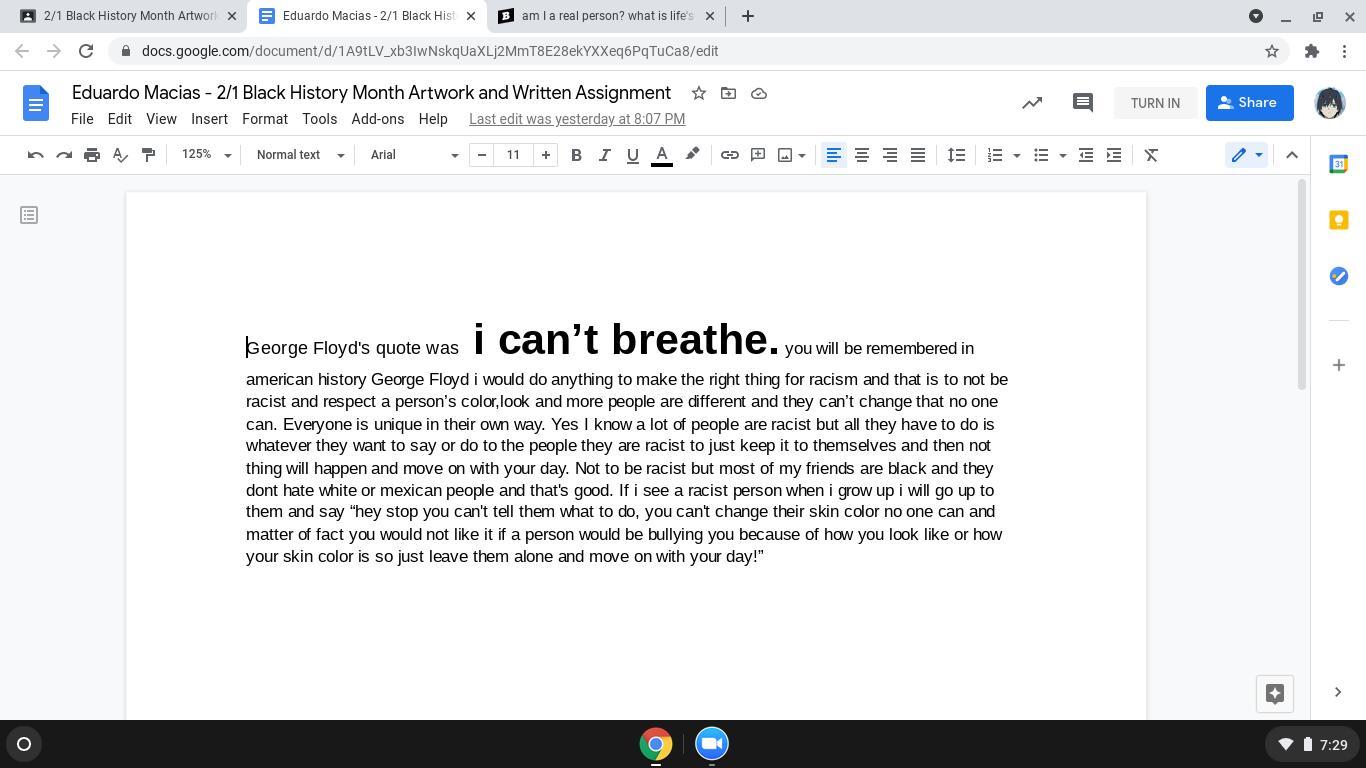This screenshot has height=768, width=1366.
Task: Click the document title text
Action: click(371, 93)
